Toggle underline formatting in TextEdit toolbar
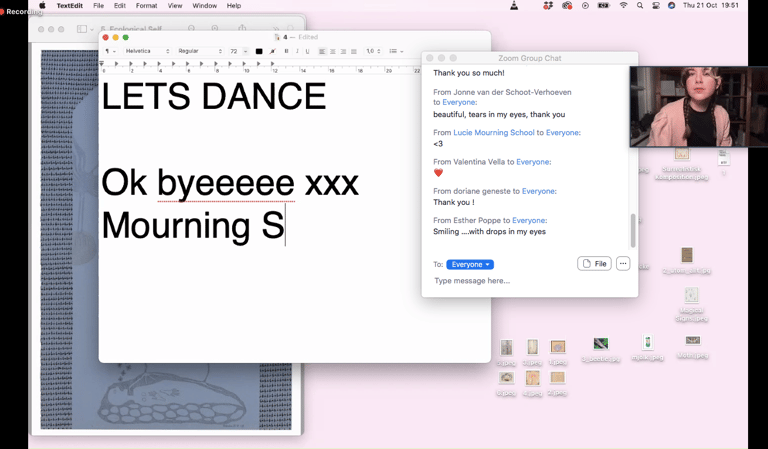The image size is (768, 449). tap(308, 51)
